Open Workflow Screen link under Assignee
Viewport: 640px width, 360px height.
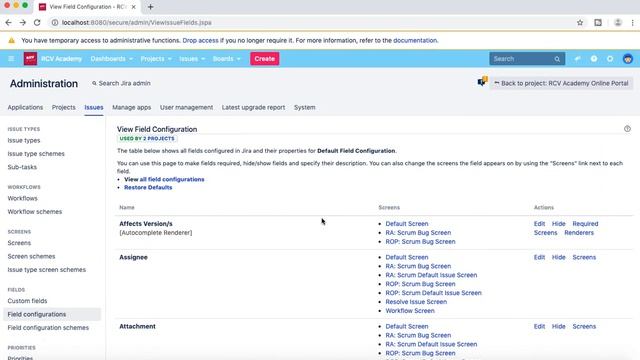coord(410,311)
